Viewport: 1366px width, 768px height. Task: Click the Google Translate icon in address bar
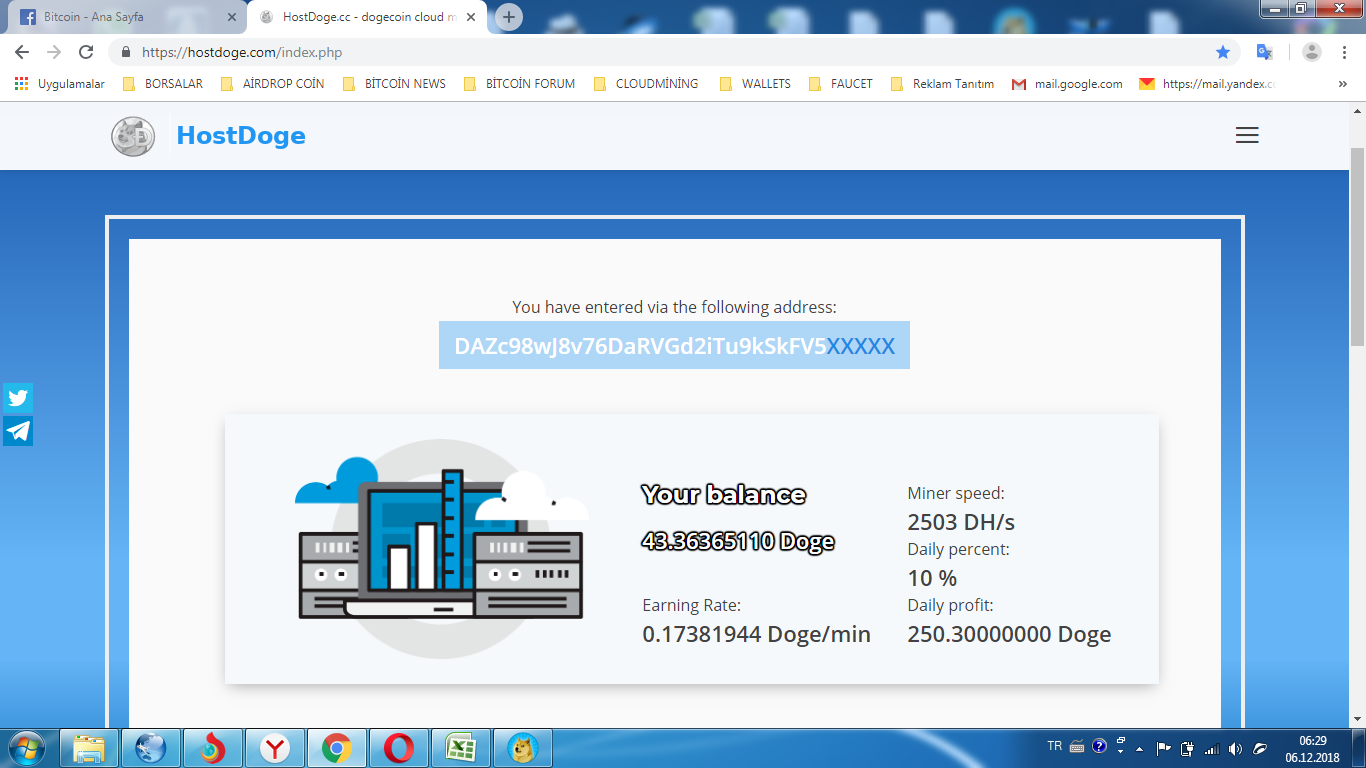click(x=1264, y=52)
